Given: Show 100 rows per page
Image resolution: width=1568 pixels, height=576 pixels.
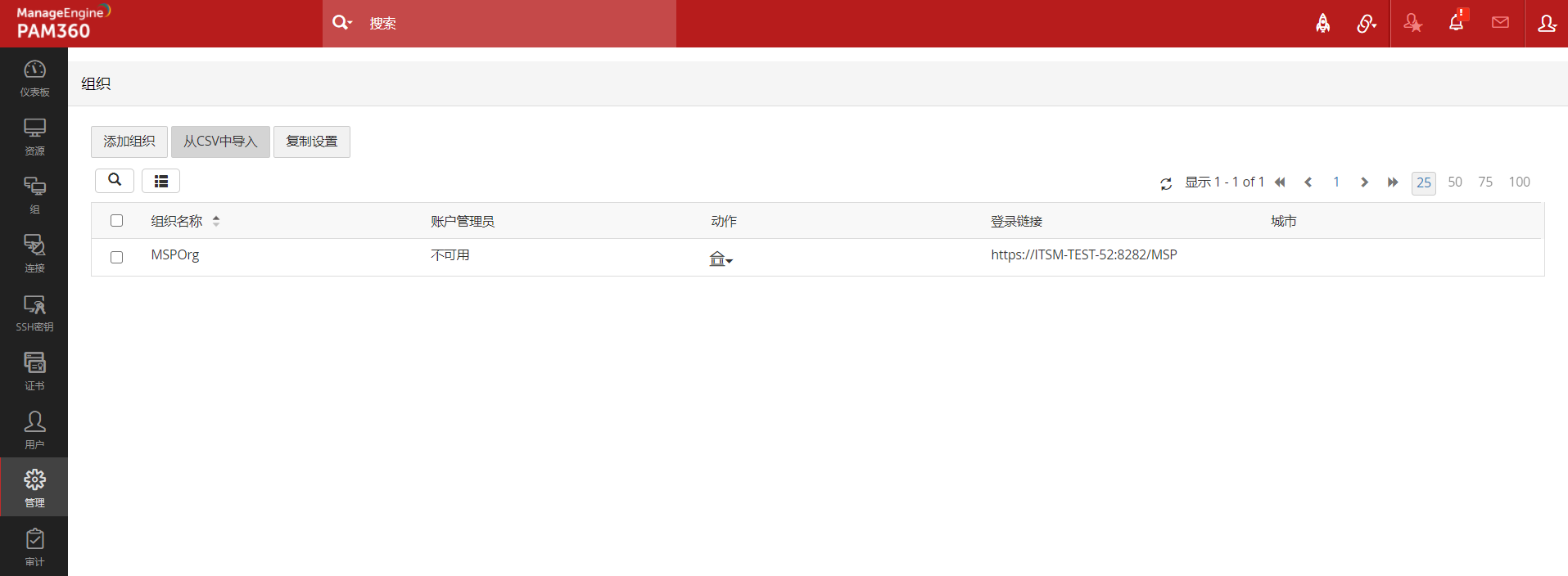Looking at the screenshot, I should [1520, 182].
